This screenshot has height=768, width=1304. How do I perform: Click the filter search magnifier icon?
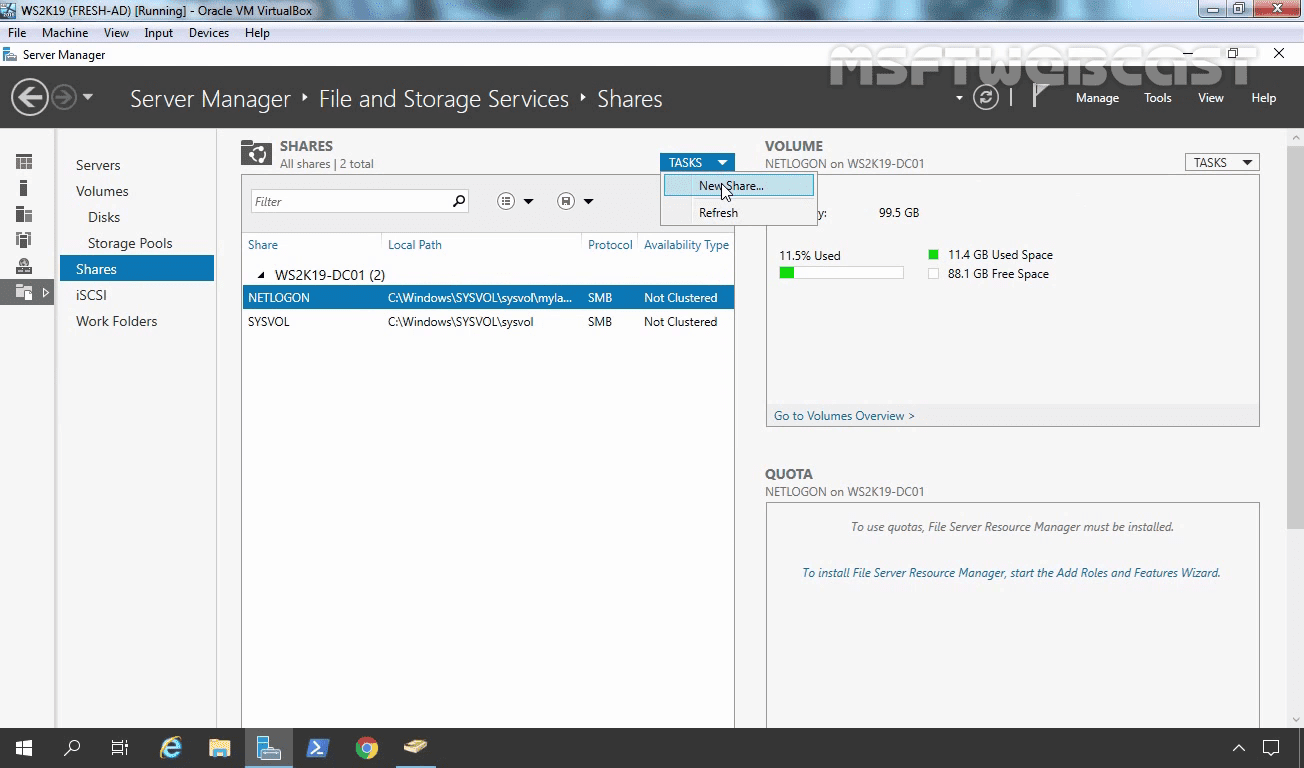(459, 201)
